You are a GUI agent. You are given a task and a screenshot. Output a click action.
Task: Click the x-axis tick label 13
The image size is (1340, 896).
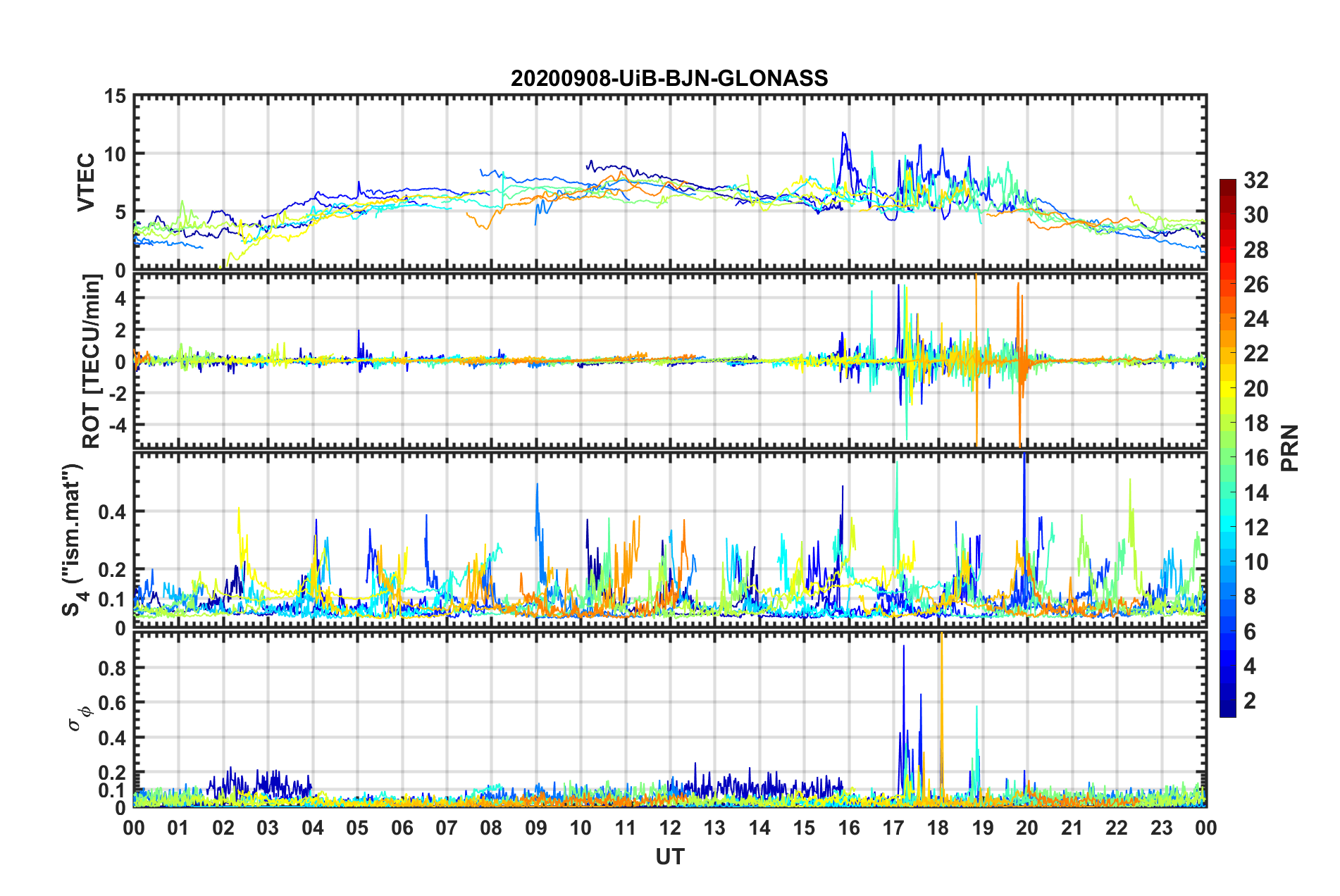coord(714,828)
